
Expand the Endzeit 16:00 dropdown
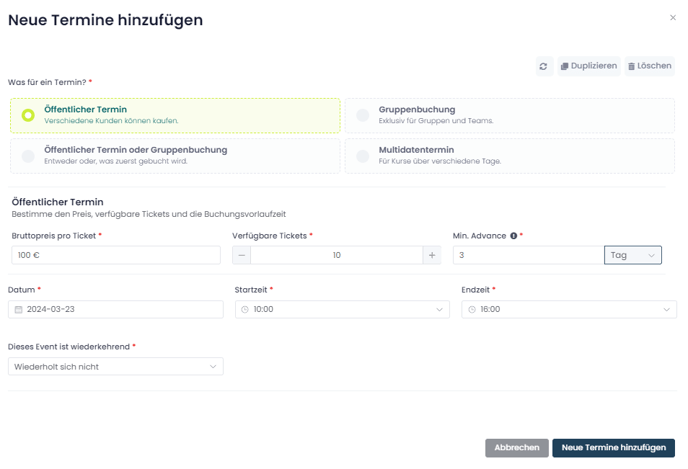point(569,309)
